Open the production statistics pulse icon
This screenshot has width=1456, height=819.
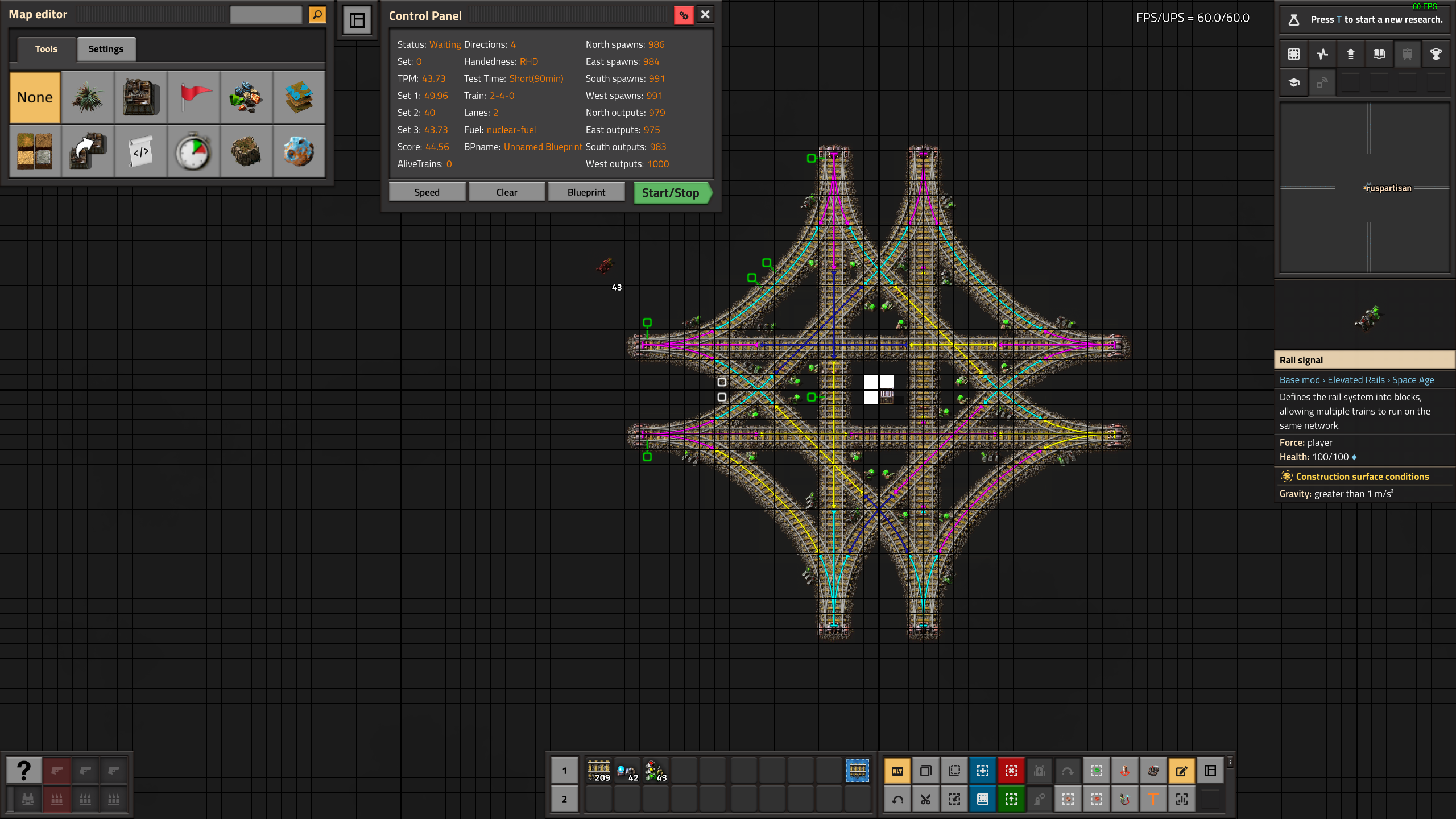(1322, 54)
